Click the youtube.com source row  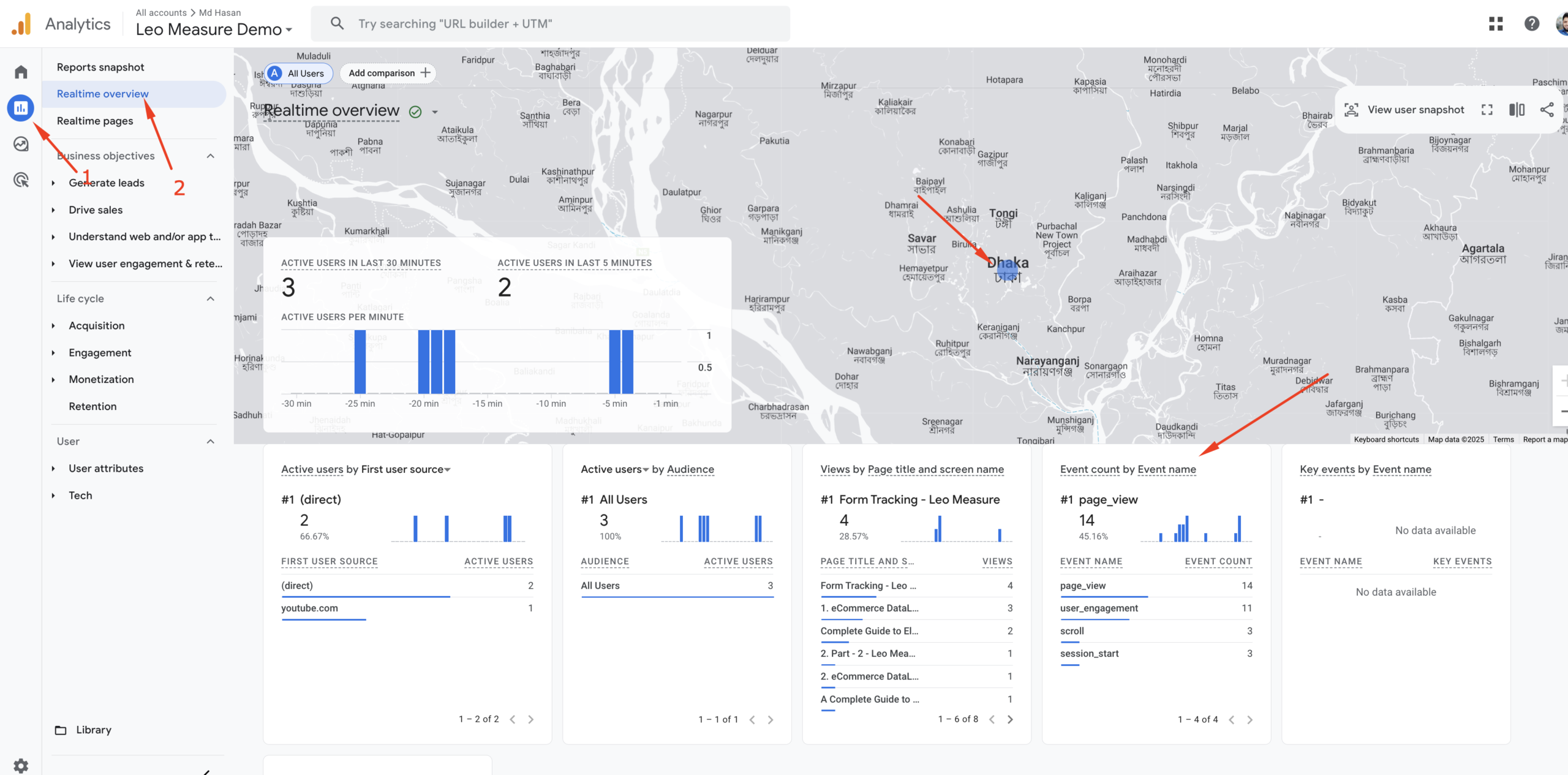(x=407, y=608)
